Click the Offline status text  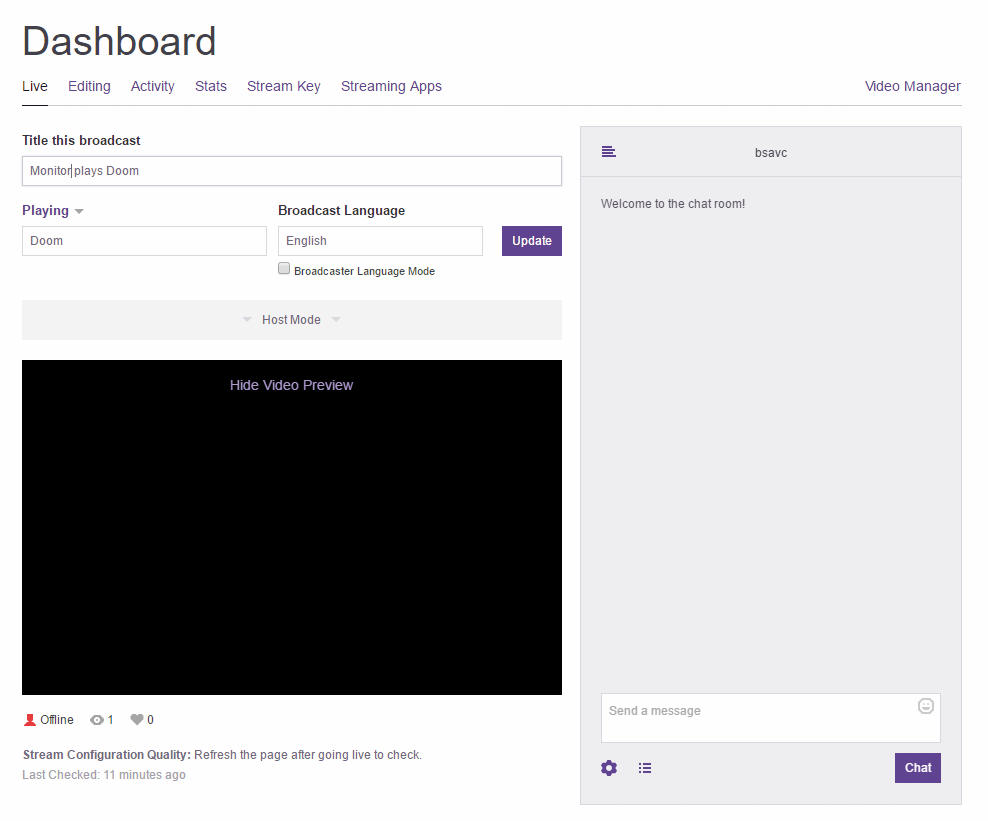57,720
